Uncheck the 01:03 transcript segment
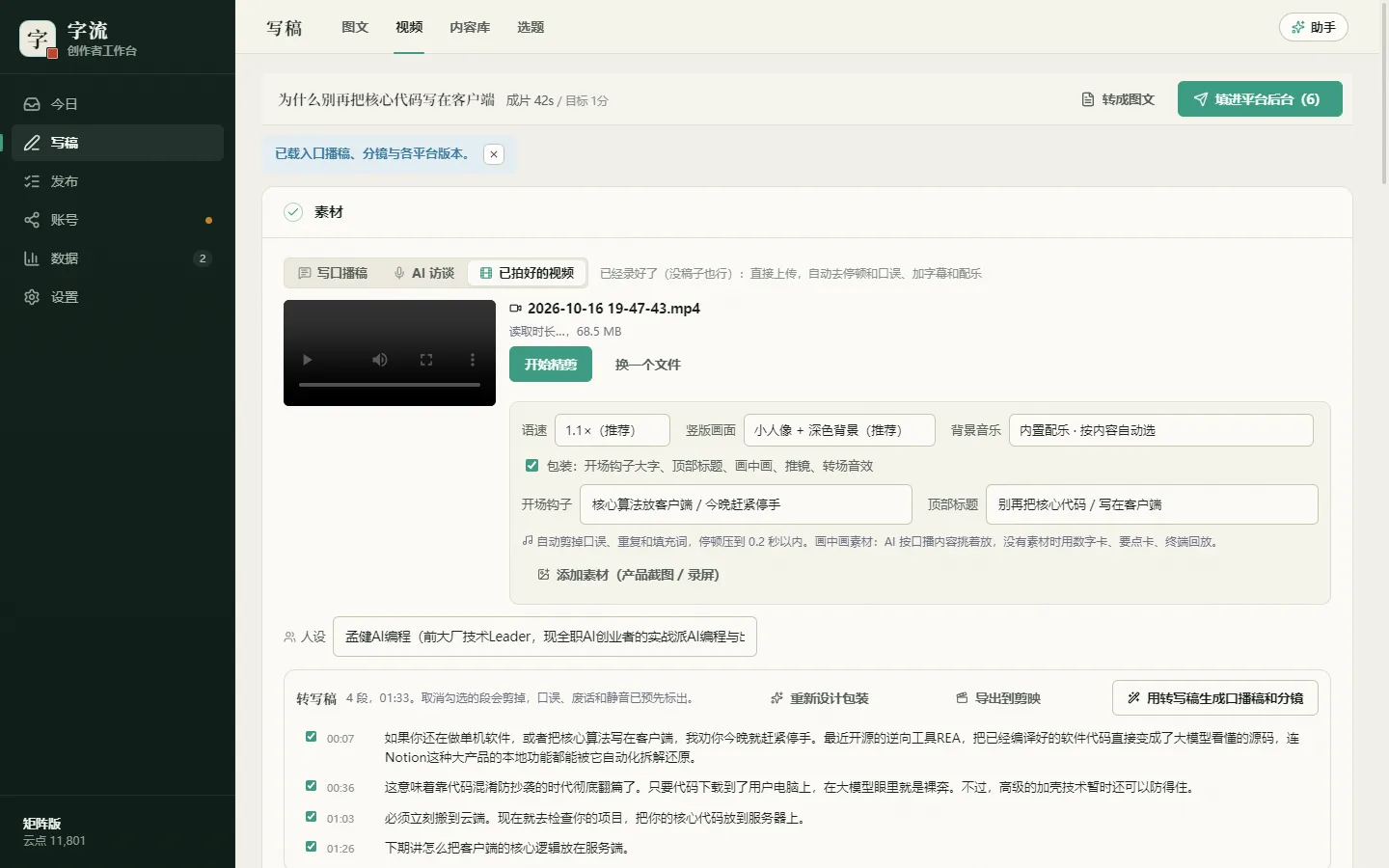Image resolution: width=1389 pixels, height=868 pixels. point(311,817)
